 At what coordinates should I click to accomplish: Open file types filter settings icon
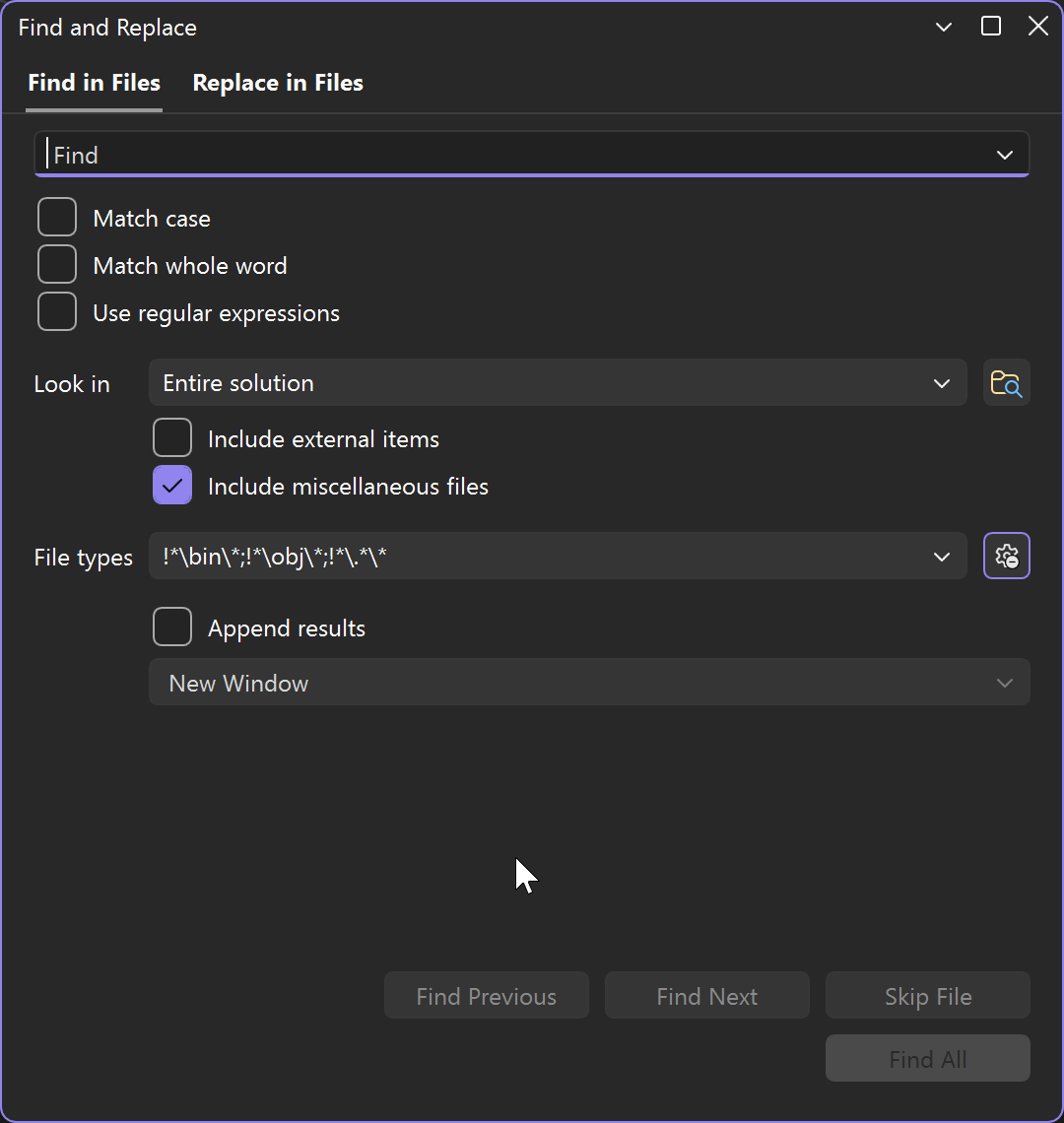pyautogui.click(x=1006, y=556)
